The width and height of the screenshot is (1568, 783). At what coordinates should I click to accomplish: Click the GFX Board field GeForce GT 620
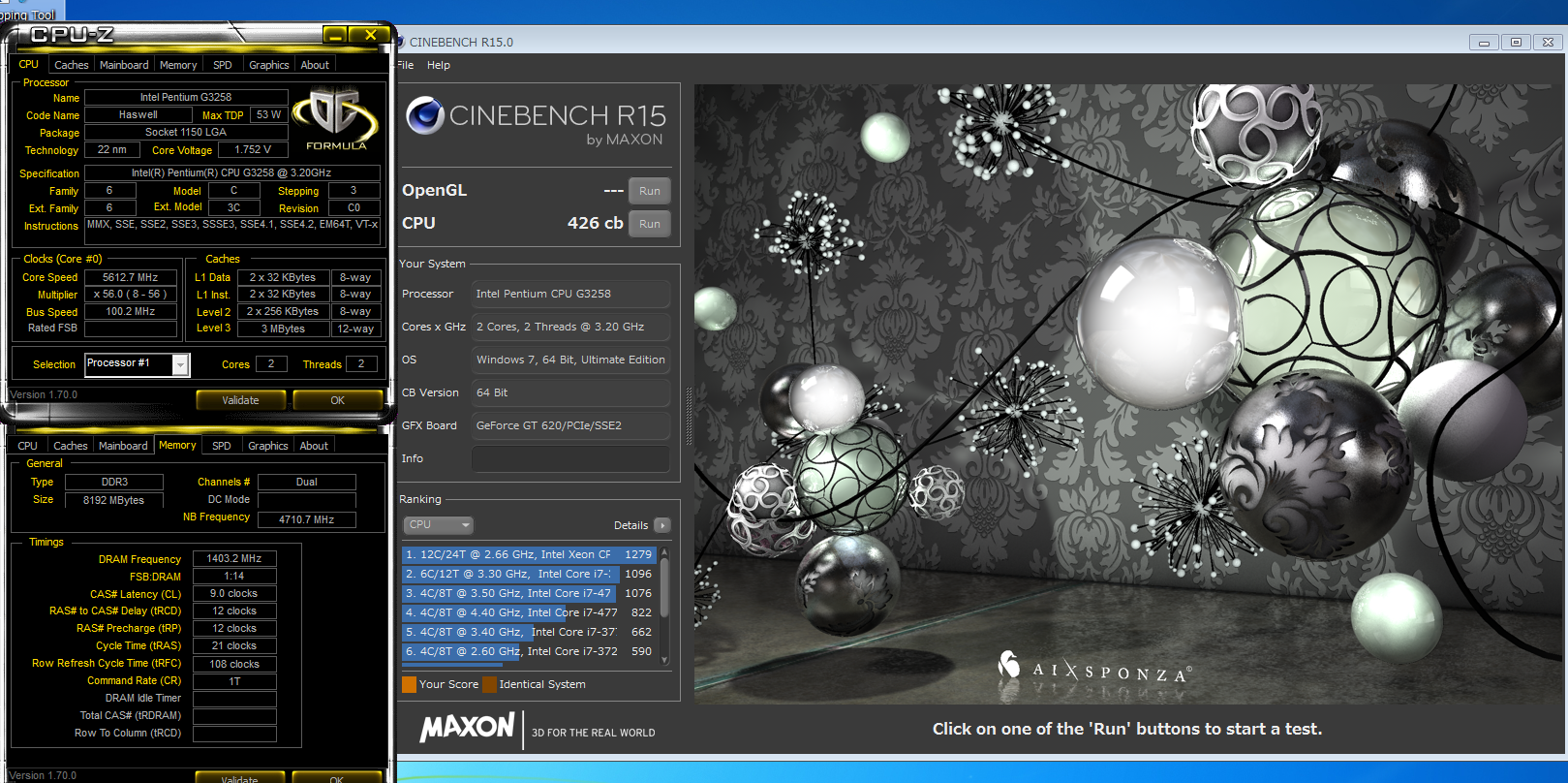(x=570, y=425)
